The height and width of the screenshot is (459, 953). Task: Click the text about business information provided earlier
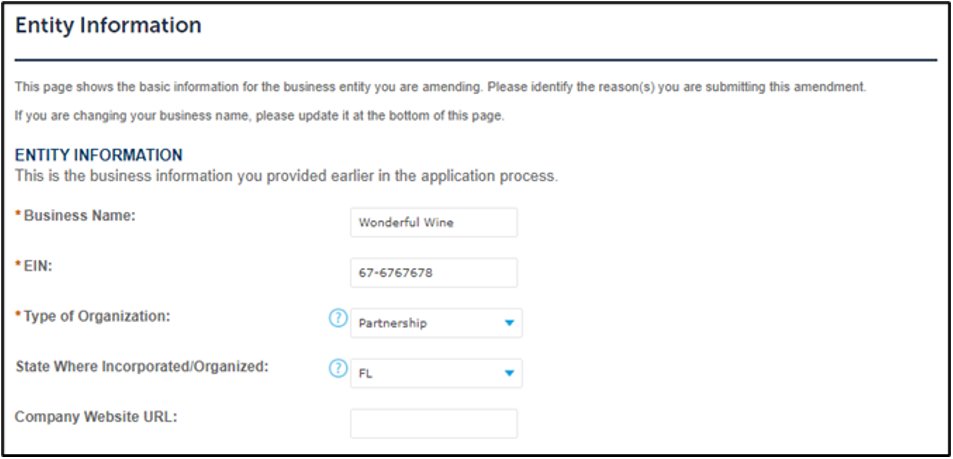286,176
